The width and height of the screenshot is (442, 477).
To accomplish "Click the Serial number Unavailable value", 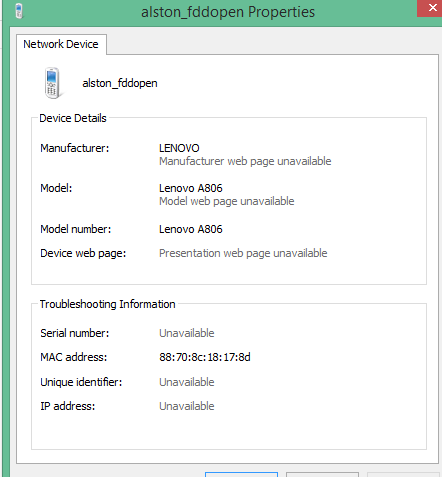I will 187,333.
